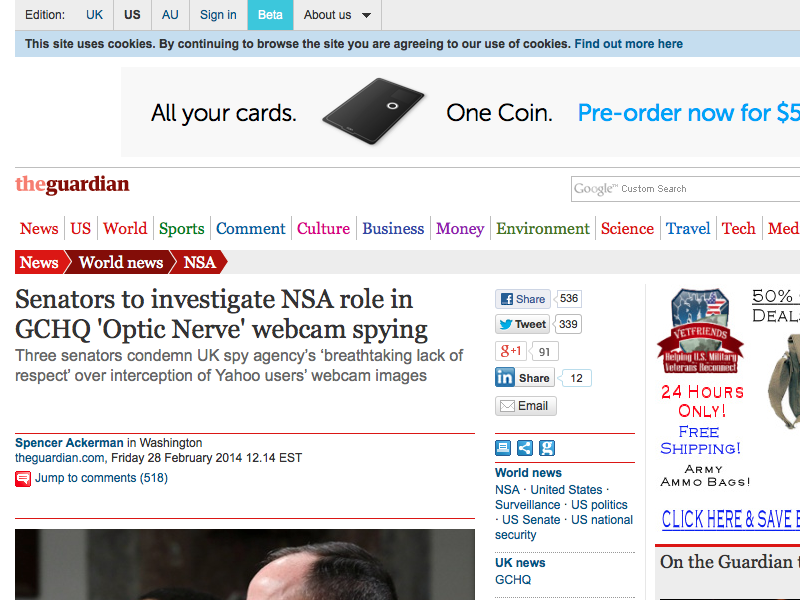Open the About us dropdown
Viewport: 800px width, 600px height.
[337, 15]
